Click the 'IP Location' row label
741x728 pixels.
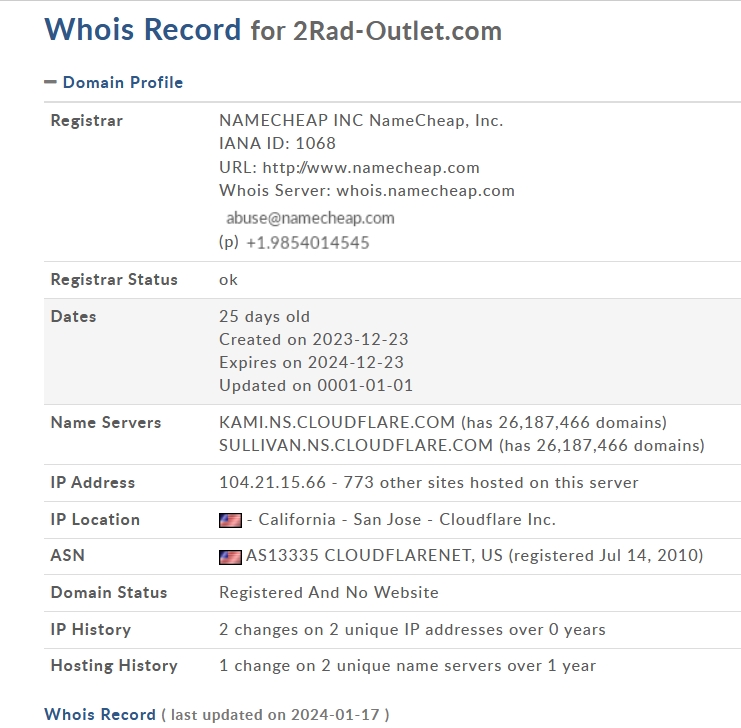pos(95,520)
